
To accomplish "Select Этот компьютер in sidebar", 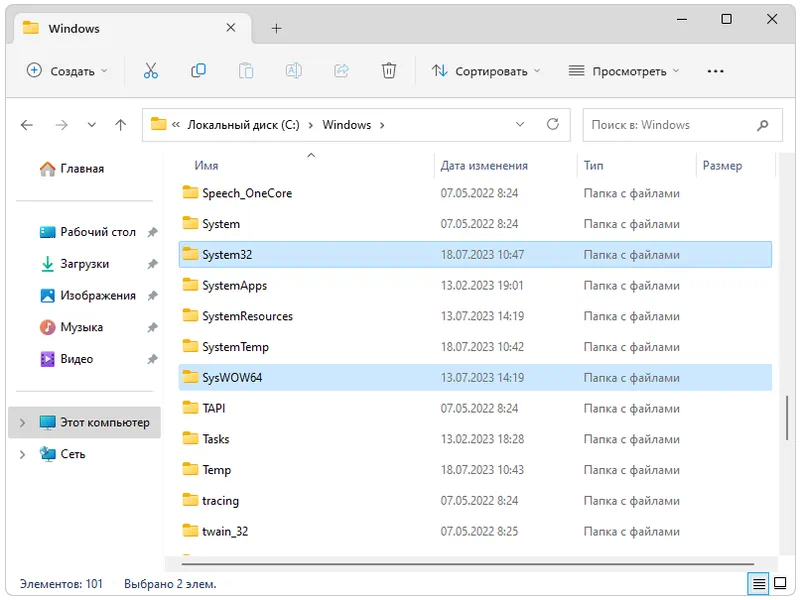I will 84,422.
